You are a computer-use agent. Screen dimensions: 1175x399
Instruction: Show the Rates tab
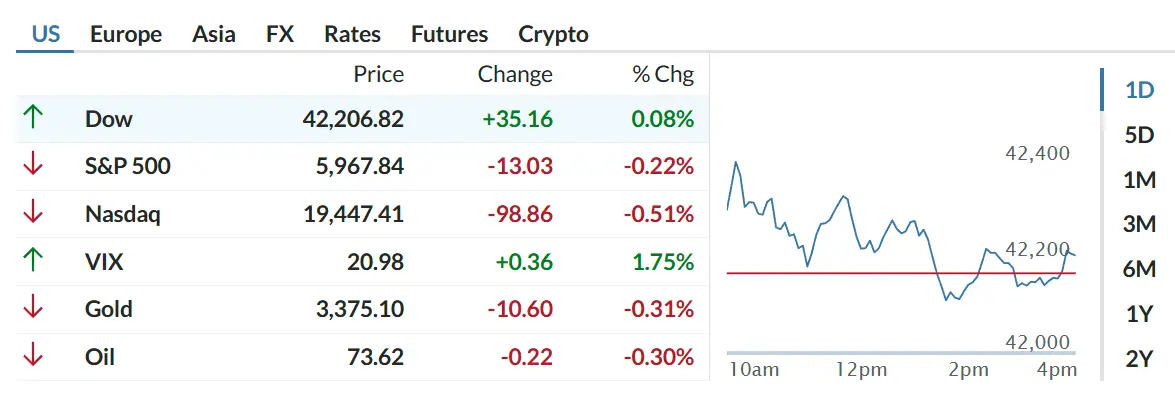[352, 34]
